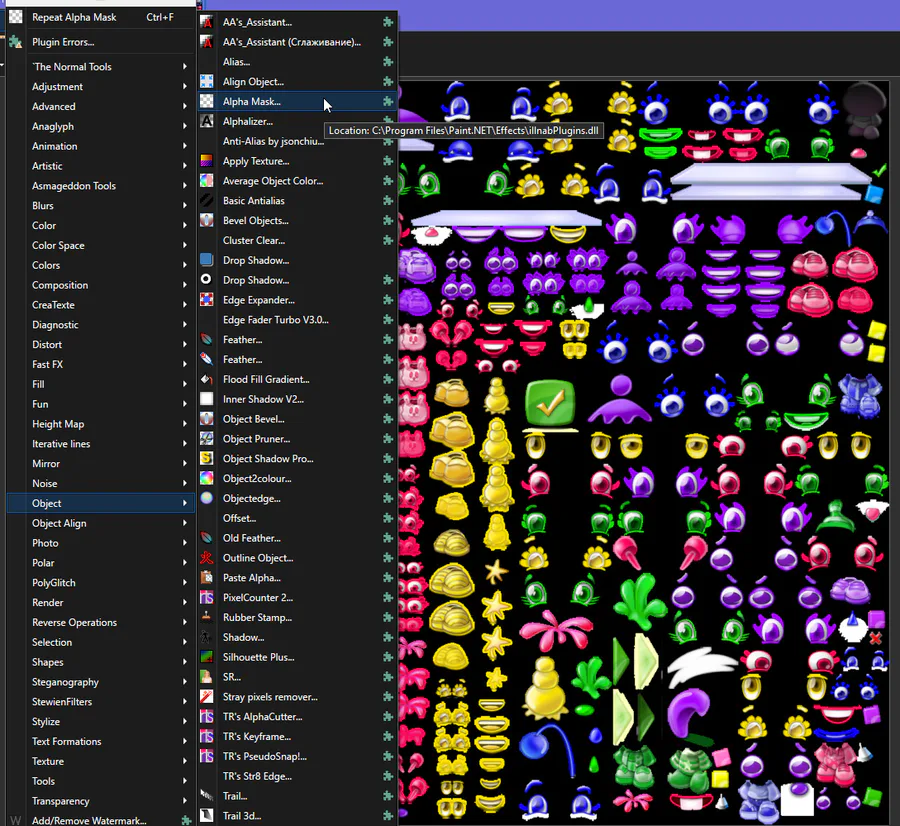Open the Object Align submenu
Viewport: 900px width, 826px height.
[101, 523]
